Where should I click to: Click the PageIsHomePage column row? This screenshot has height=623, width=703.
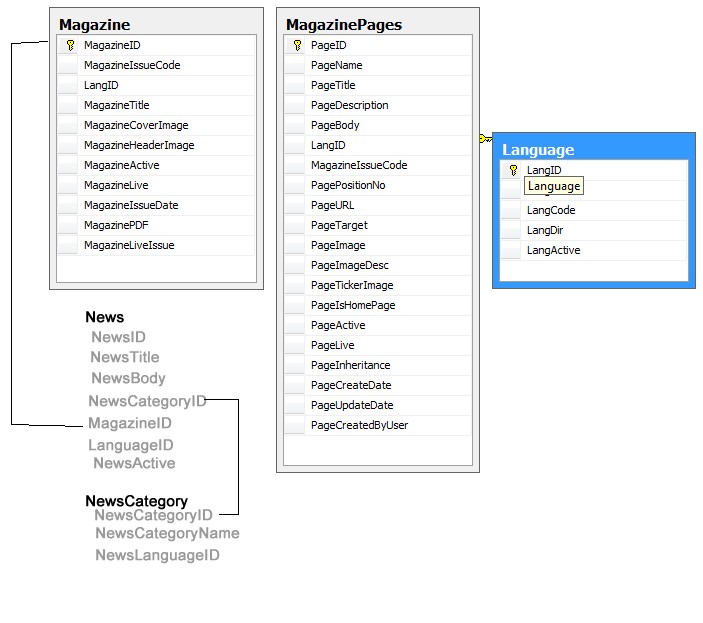point(378,305)
